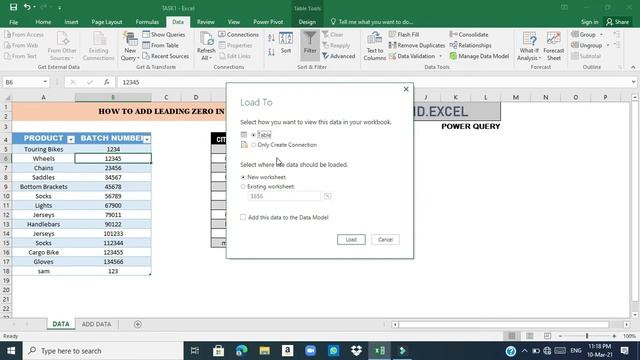640x360 pixels.
Task: Open Connections in ribbon
Action: (x=239, y=35)
